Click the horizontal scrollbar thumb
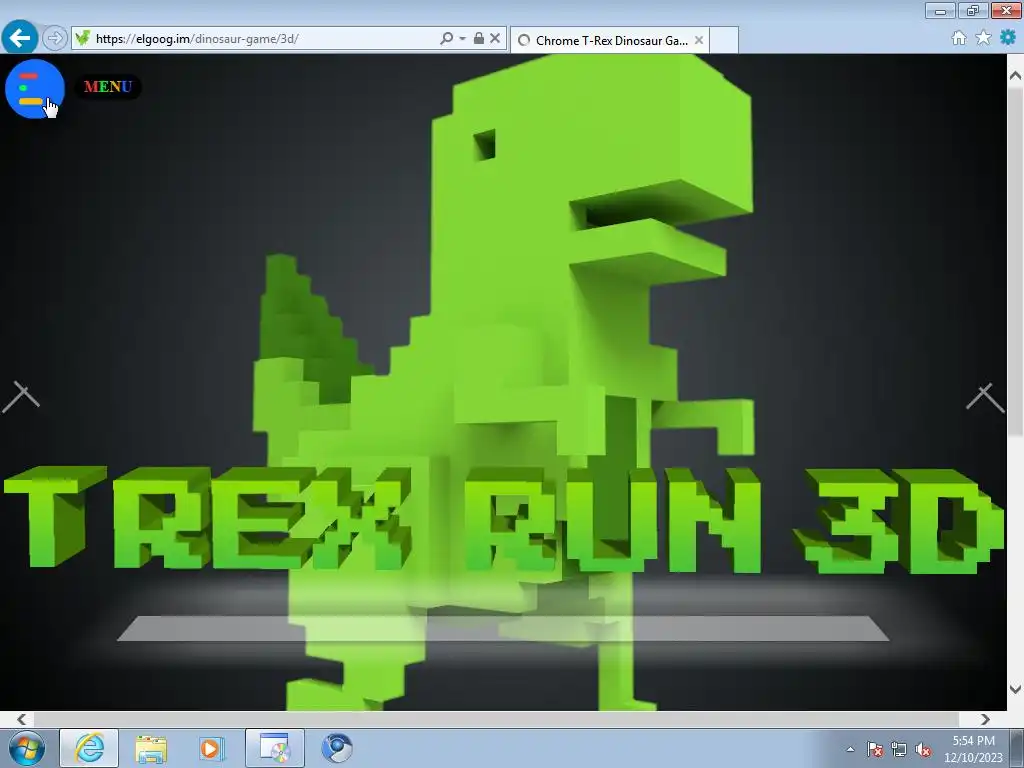 point(496,719)
